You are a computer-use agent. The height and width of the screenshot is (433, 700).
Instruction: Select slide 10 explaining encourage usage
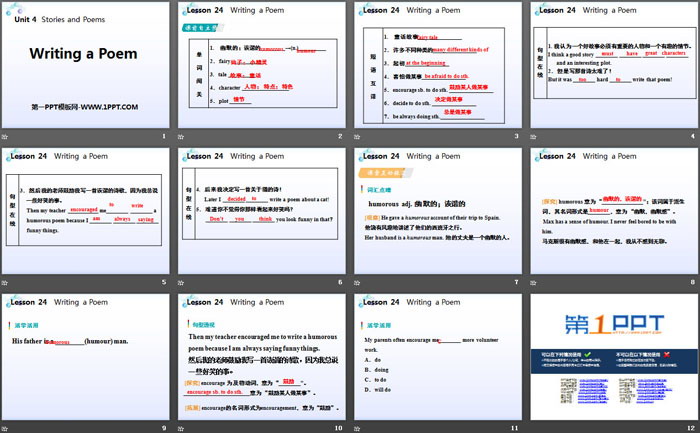click(260, 356)
